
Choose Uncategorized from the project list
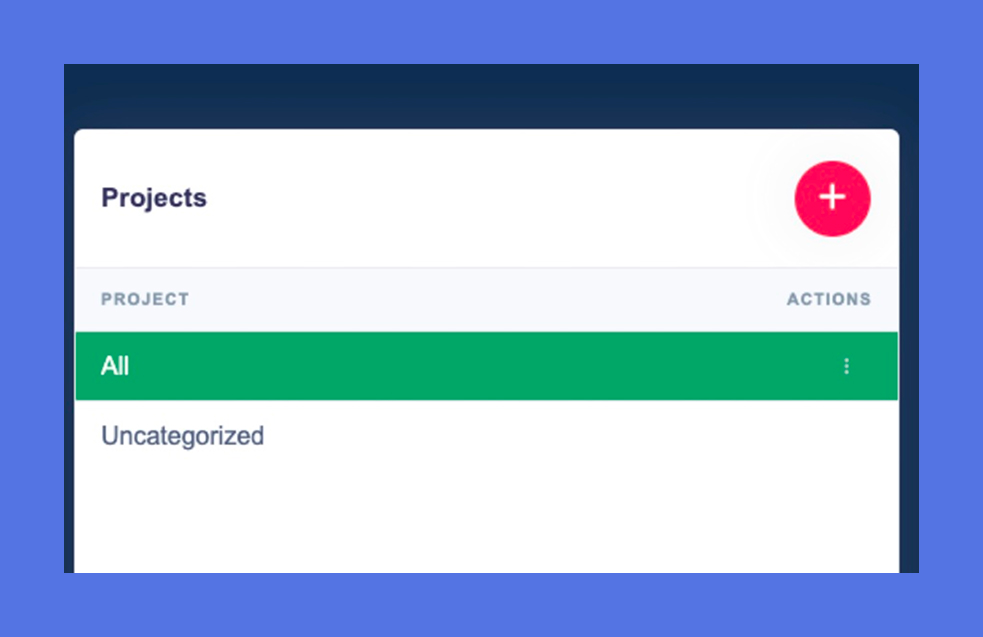182,435
